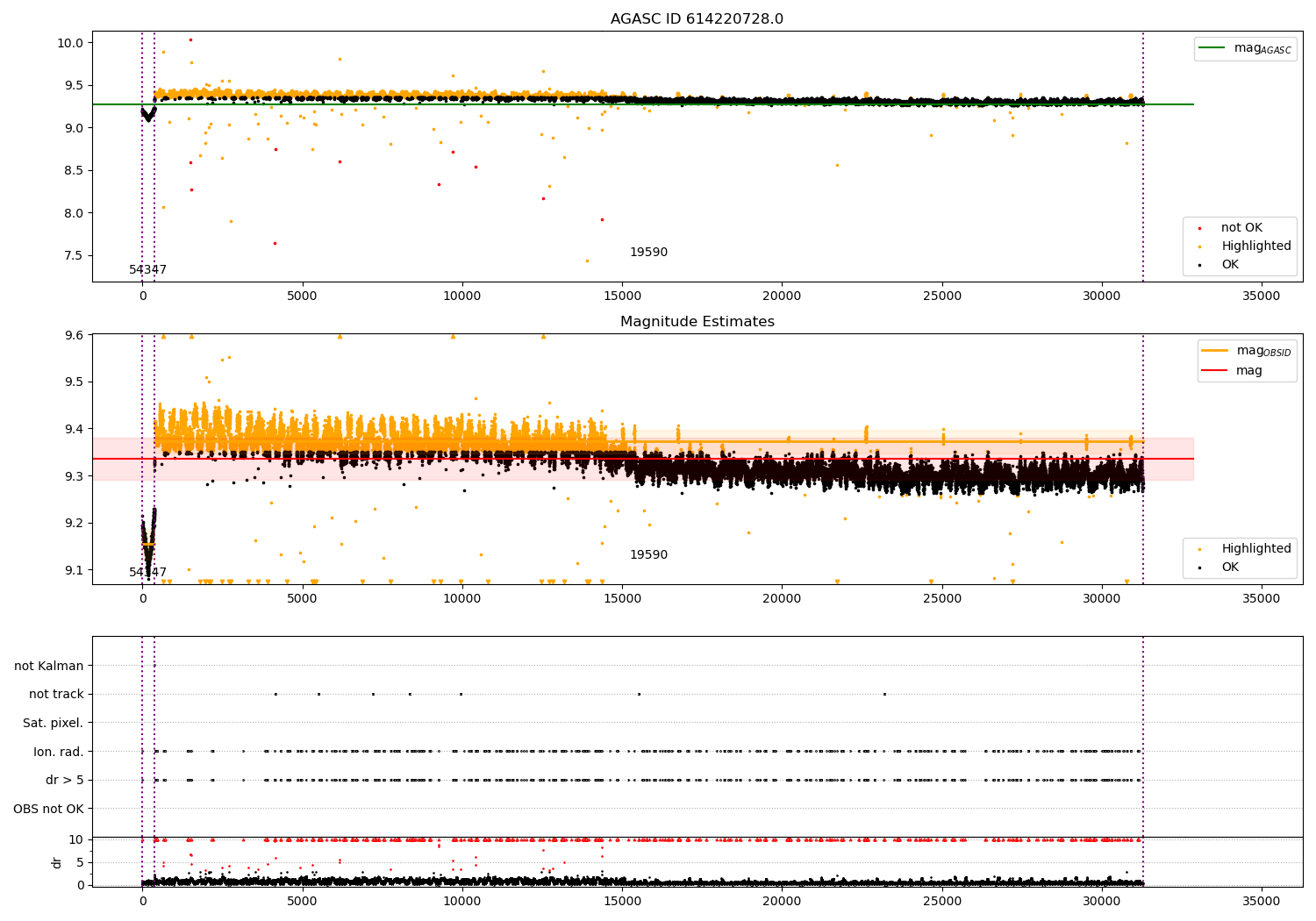Click the rotated 'dr' axis label
This screenshot has width=1316, height=921.
coord(57,862)
